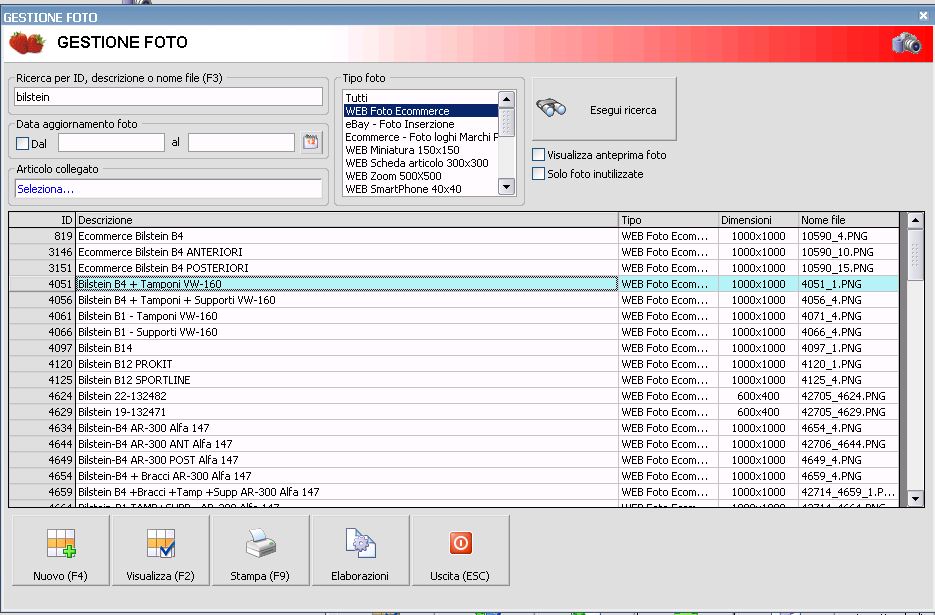
Task: Select row Bilstein-B4 AR-300 ANT Alfa 147
Action: (x=454, y=444)
